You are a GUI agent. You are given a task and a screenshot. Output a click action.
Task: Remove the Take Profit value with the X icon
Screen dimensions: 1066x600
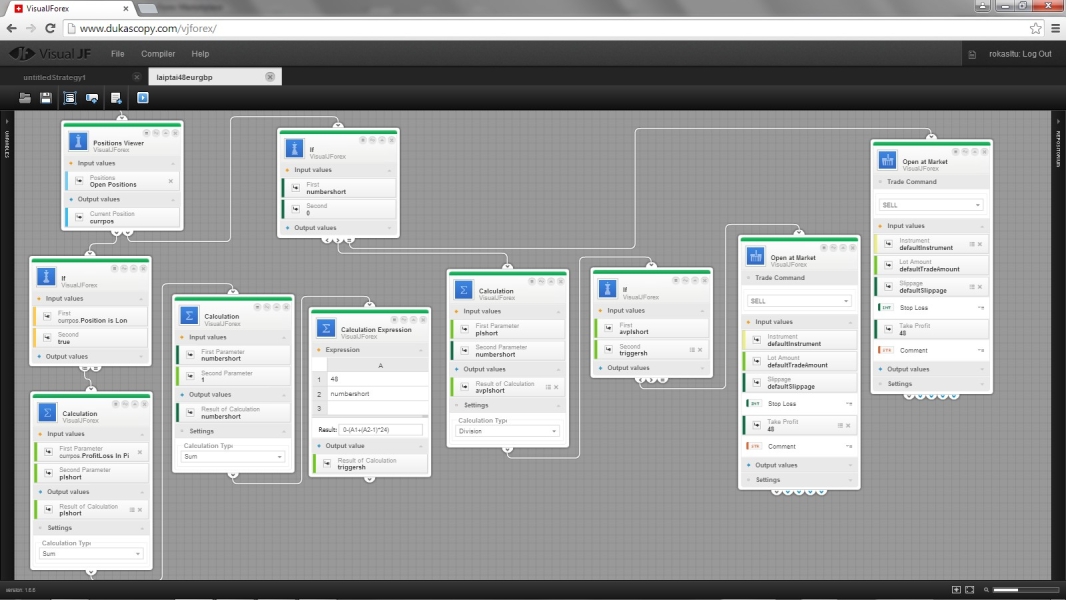point(848,425)
